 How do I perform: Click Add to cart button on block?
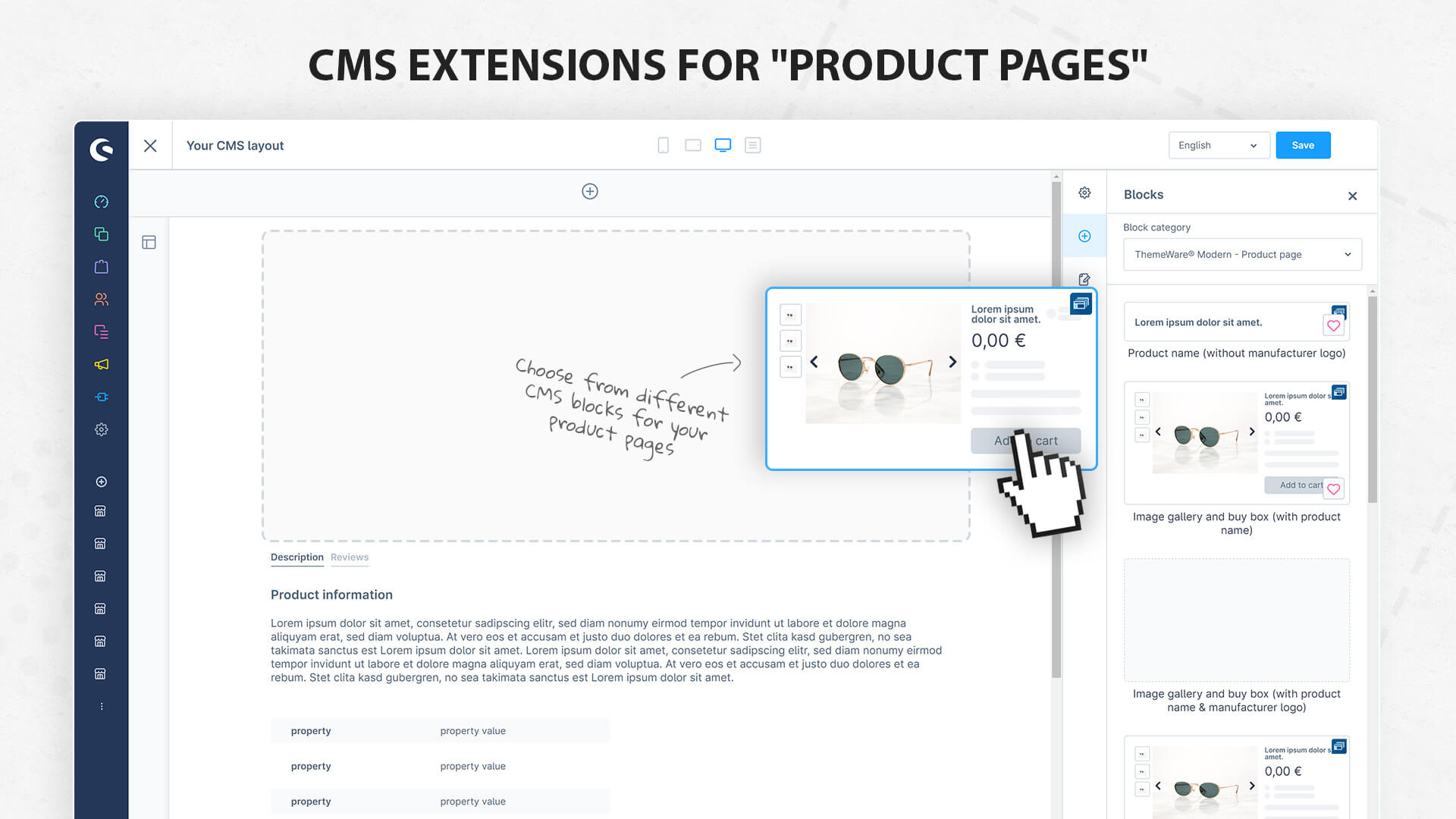[1024, 440]
